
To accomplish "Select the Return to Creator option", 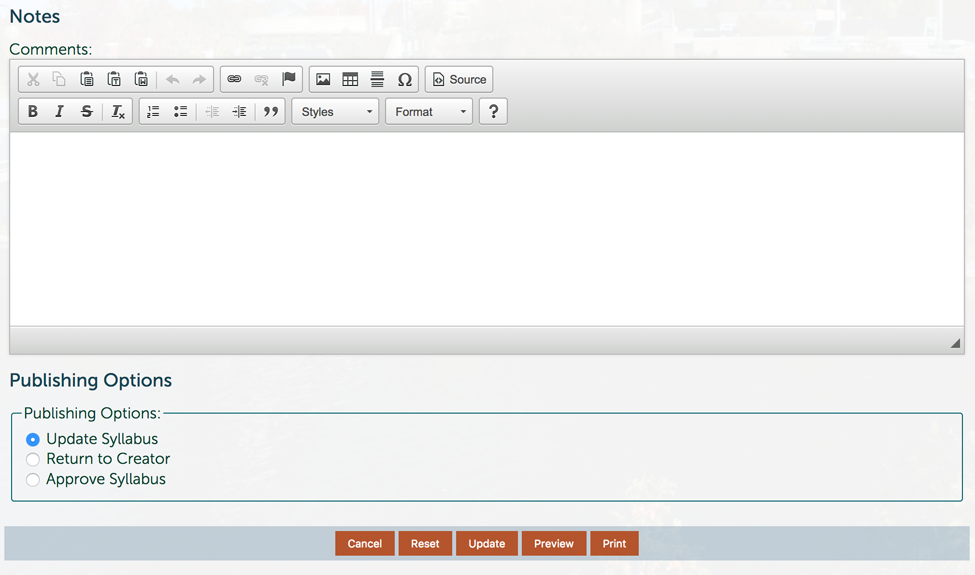I will click(33, 459).
